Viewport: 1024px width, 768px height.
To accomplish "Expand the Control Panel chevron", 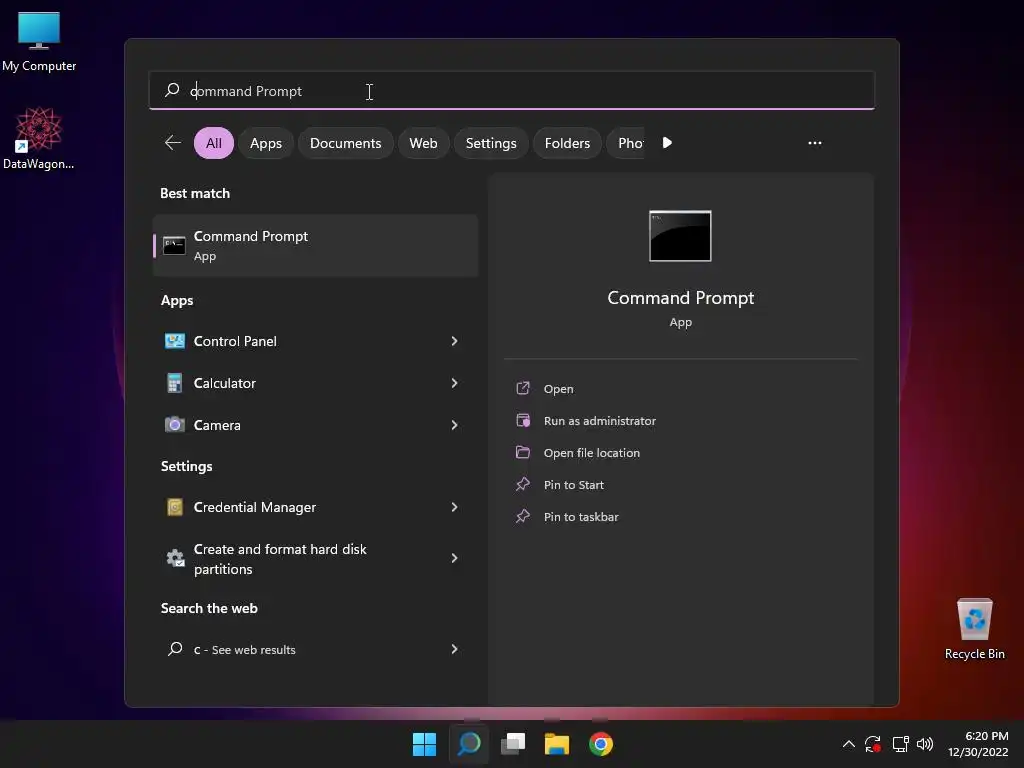I will click(x=455, y=341).
